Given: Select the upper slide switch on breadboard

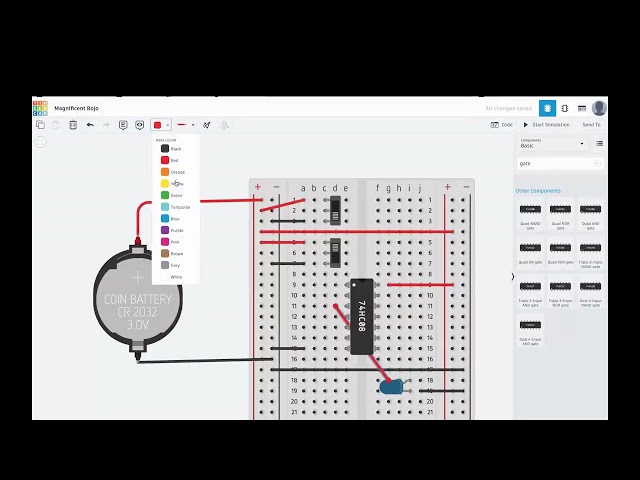Looking at the screenshot, I should [335, 210].
